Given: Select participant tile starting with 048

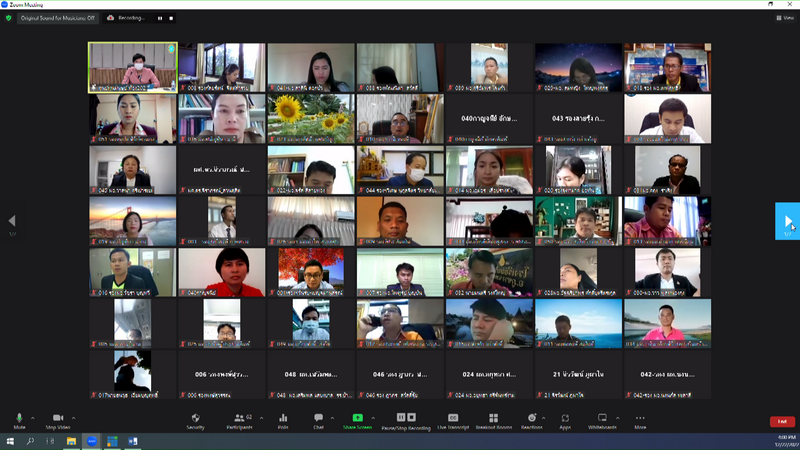Looking at the screenshot, I should (311, 374).
